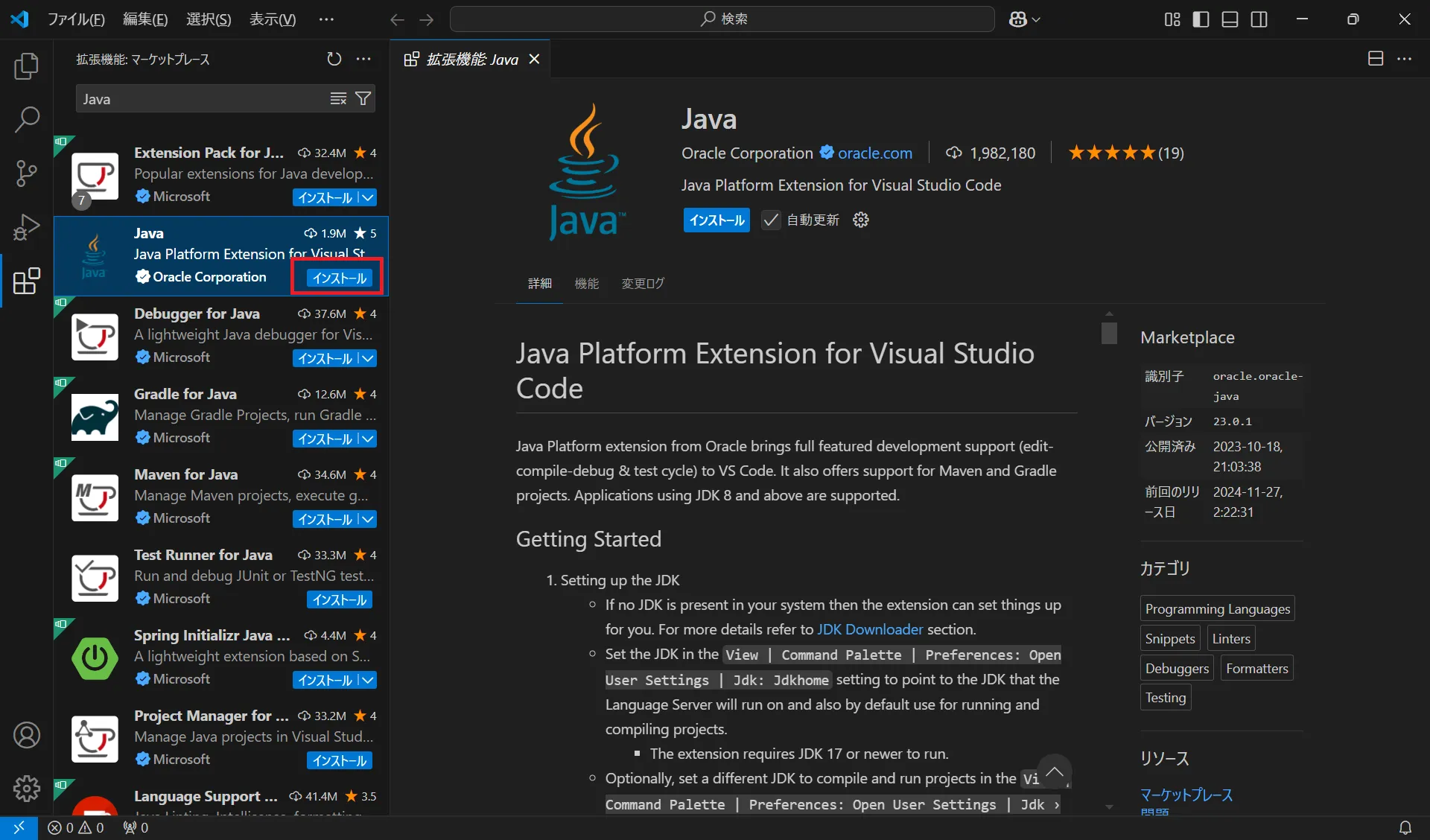
Task: Open the Marketplace resource link
Action: (x=1186, y=795)
